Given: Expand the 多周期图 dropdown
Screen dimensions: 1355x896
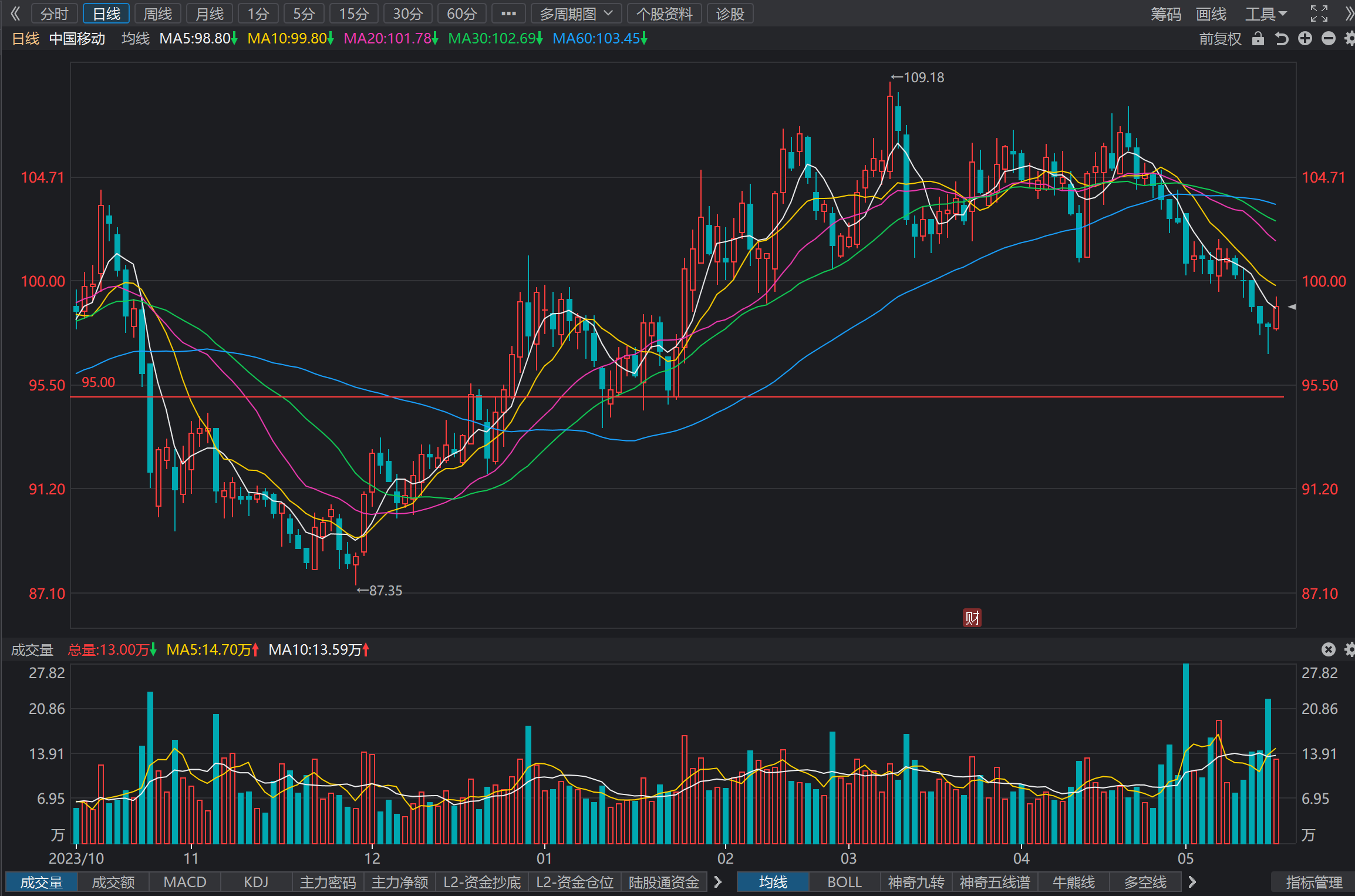Looking at the screenshot, I should point(575,14).
